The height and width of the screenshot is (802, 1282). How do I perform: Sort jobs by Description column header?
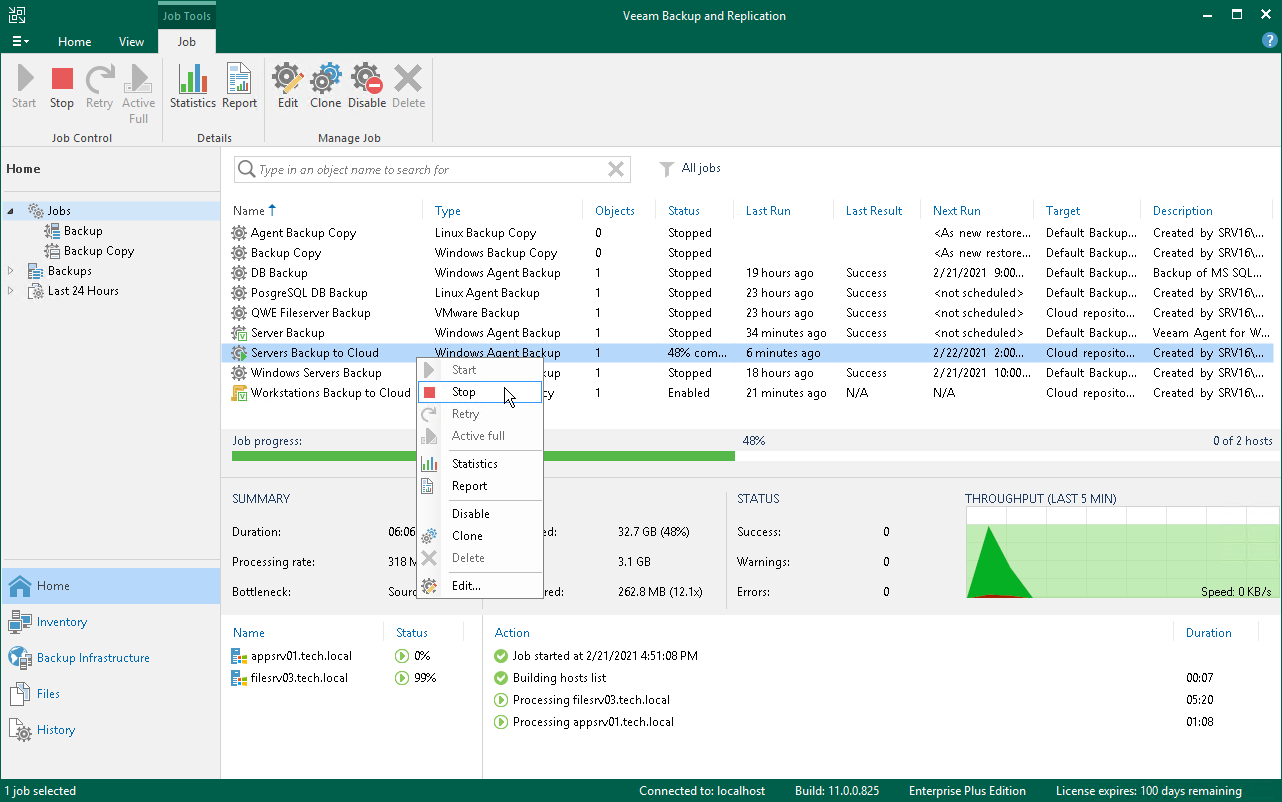click(1183, 211)
